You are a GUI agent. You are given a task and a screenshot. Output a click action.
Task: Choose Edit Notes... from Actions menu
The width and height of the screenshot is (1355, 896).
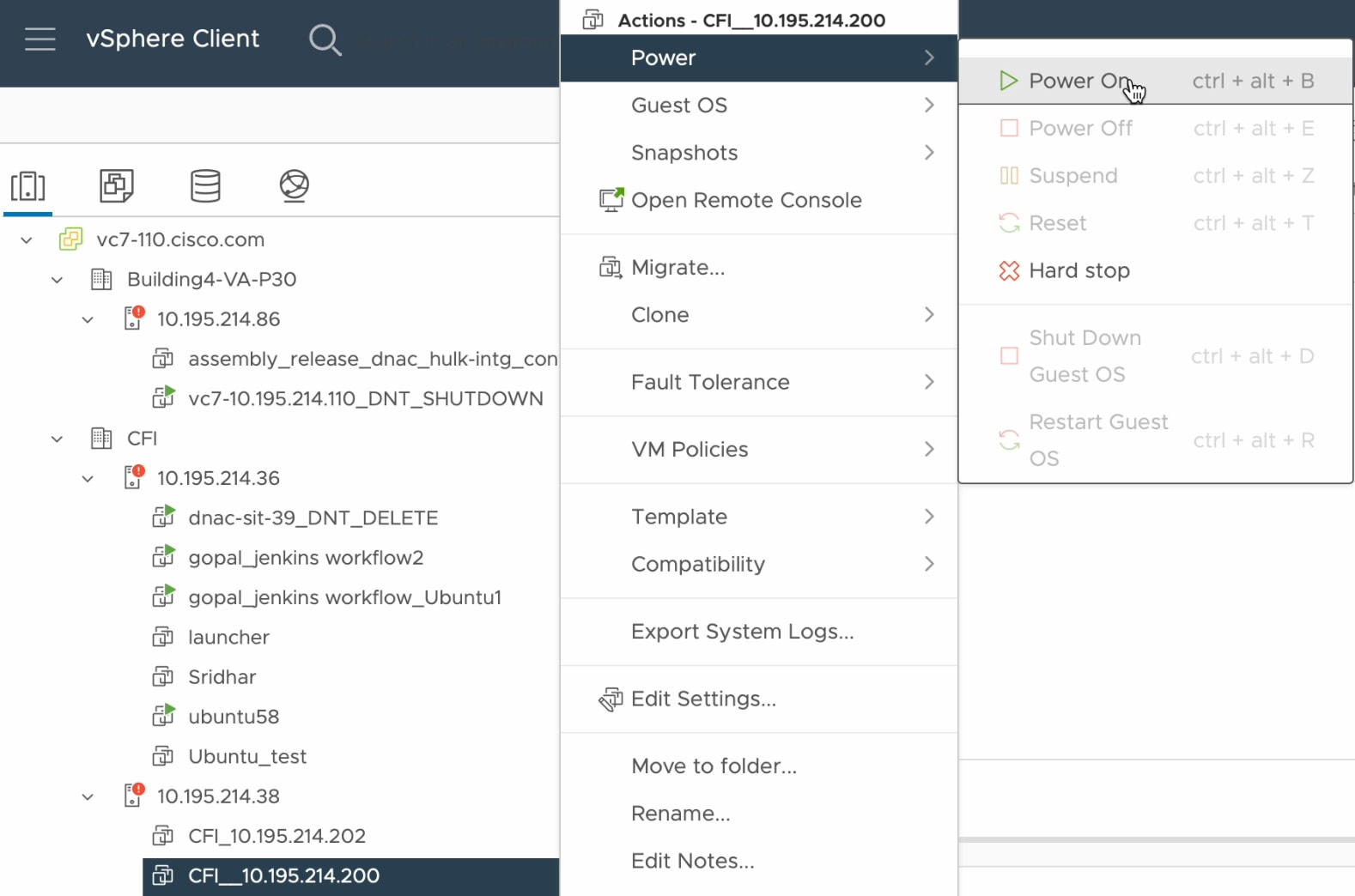coord(759,861)
